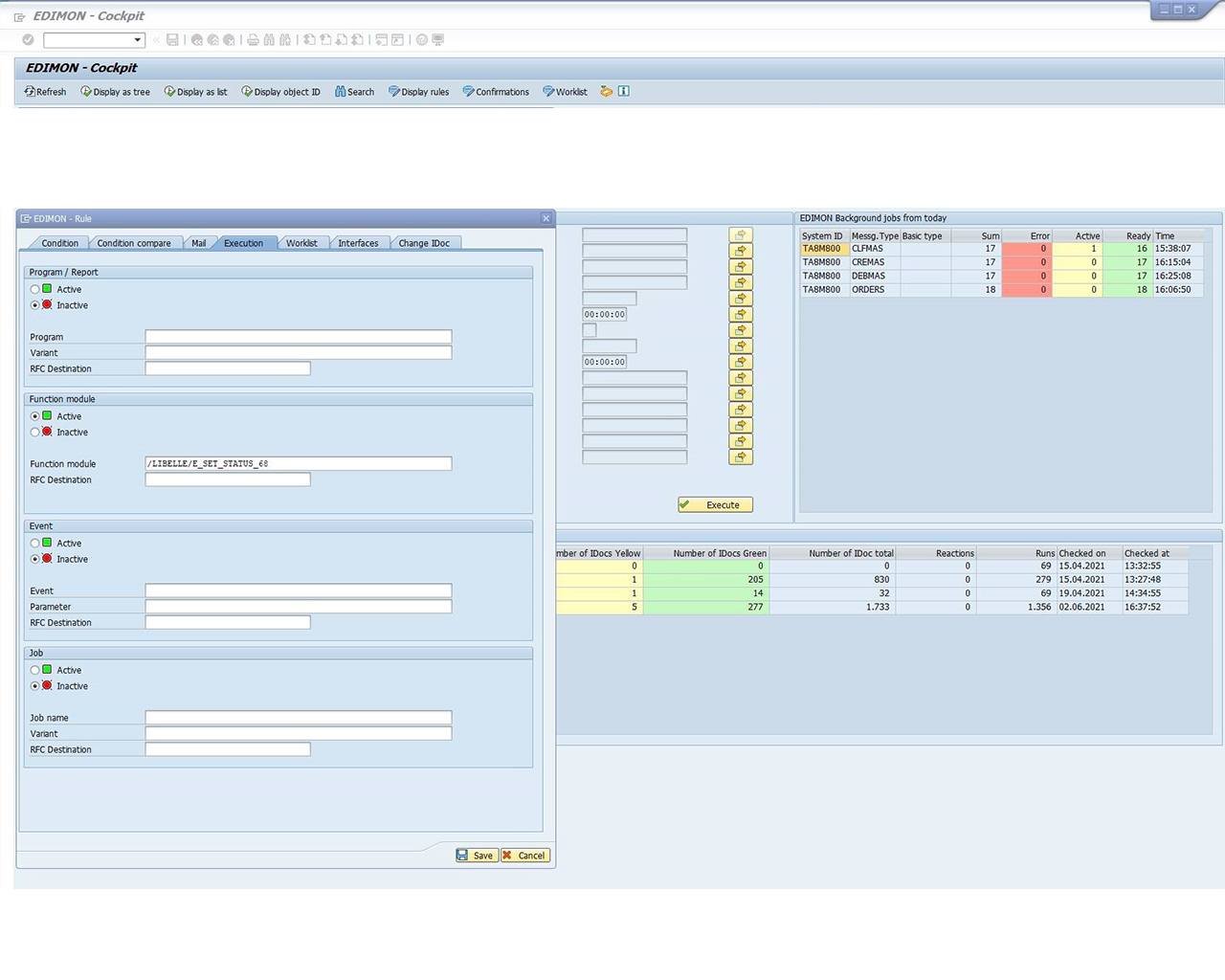Click Display object ID button

click(x=280, y=92)
